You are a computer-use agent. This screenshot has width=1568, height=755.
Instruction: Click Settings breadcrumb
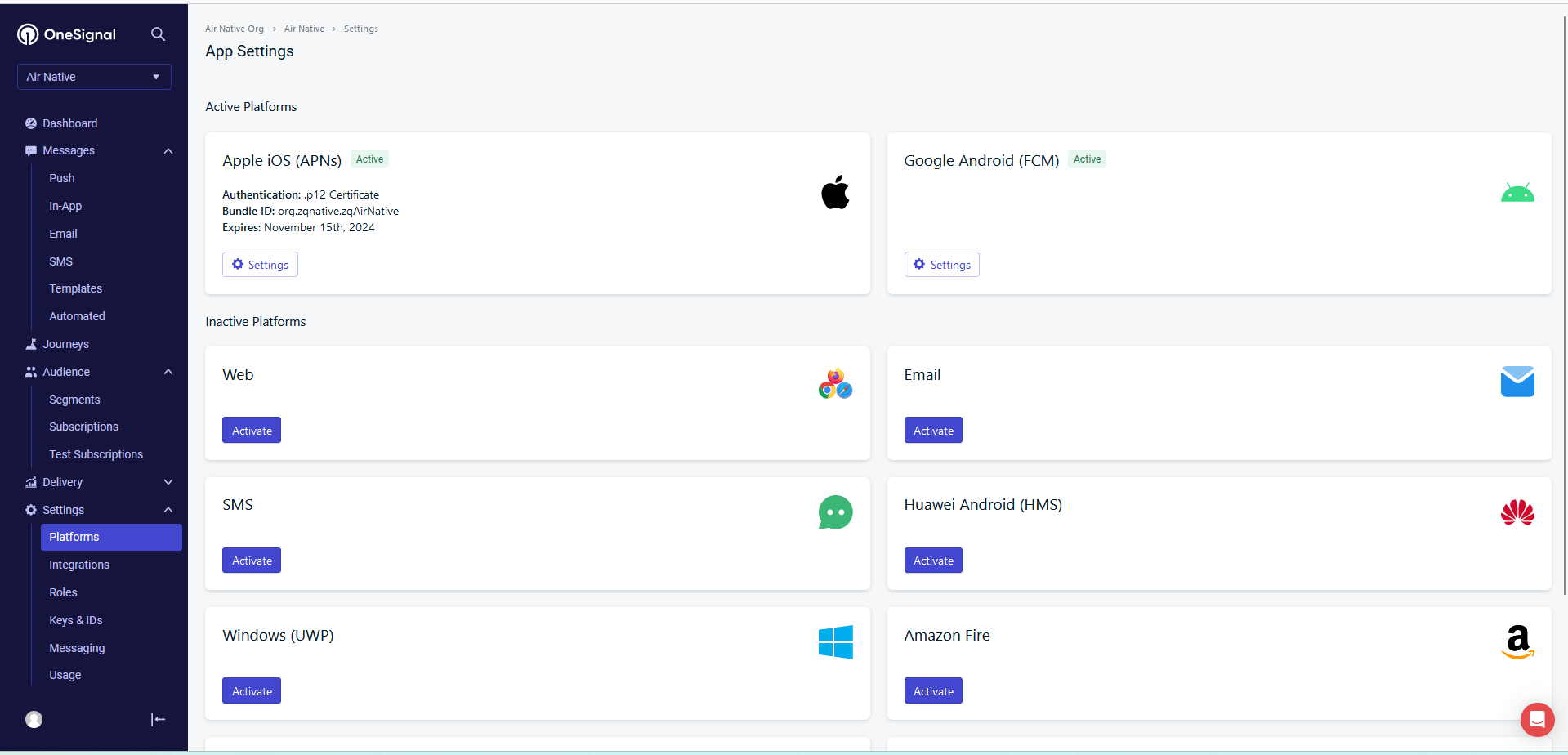pyautogui.click(x=361, y=29)
